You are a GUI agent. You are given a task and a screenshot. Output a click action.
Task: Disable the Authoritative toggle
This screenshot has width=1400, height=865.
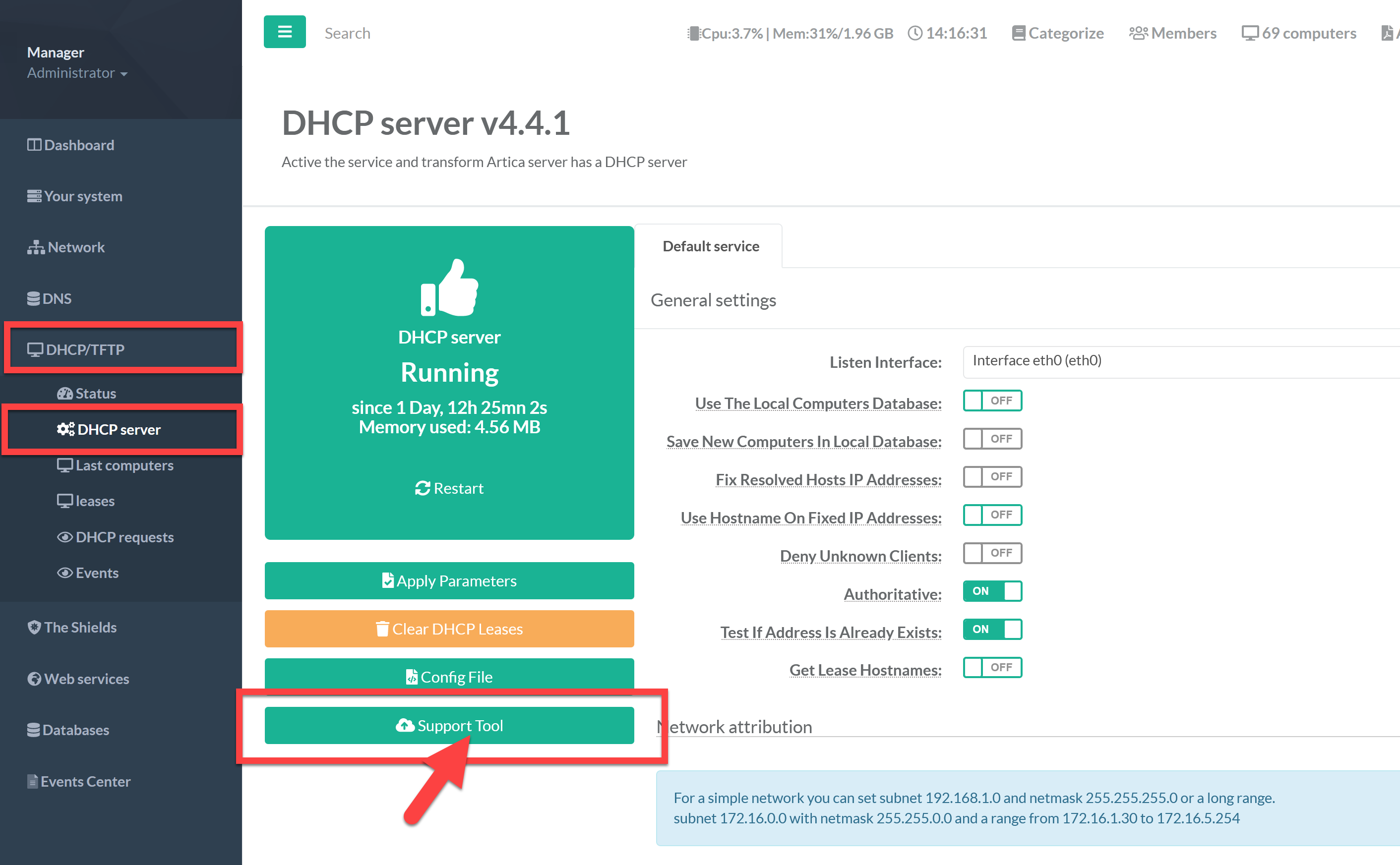[x=992, y=591]
